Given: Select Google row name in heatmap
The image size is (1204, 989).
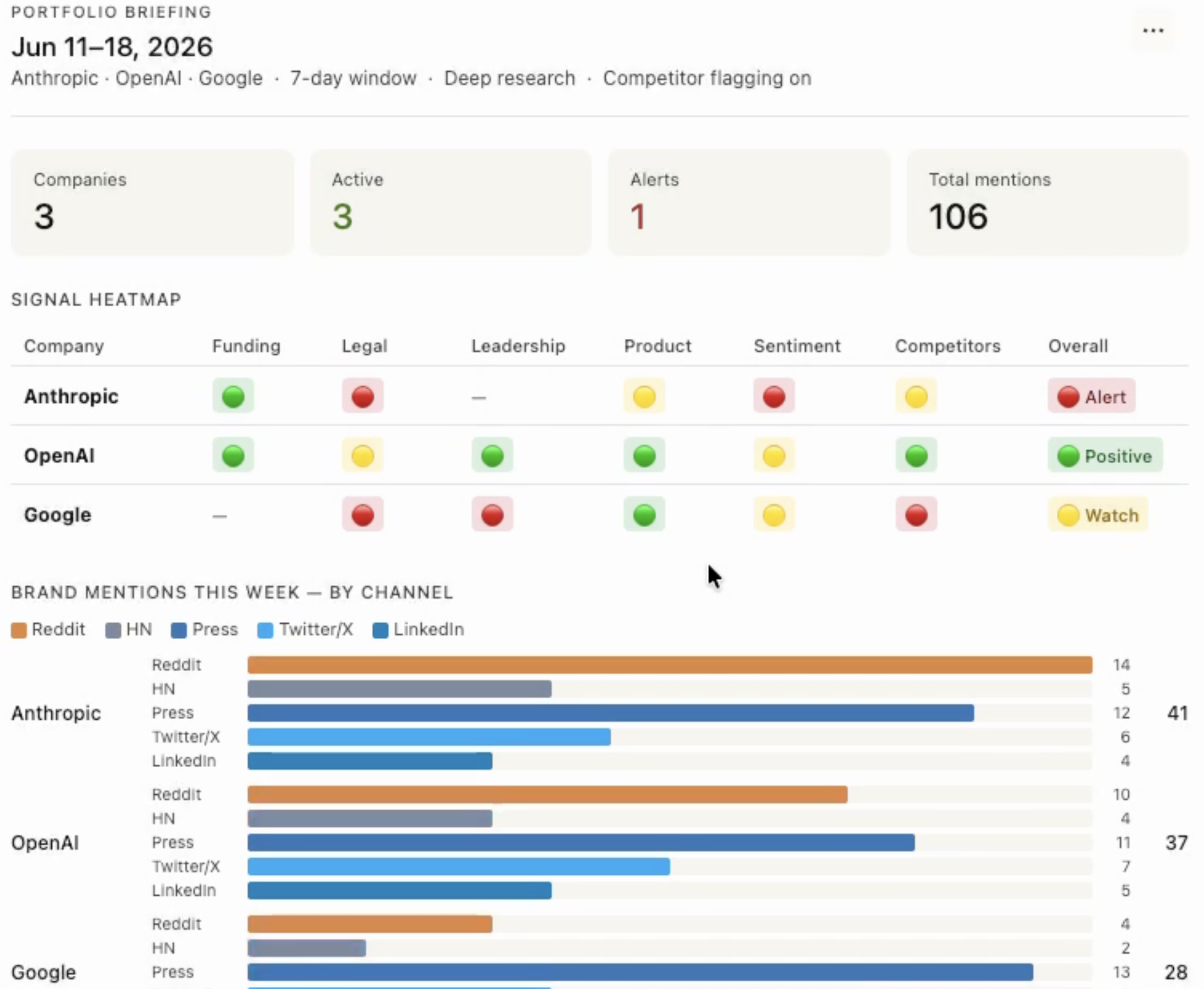Looking at the screenshot, I should pos(57,515).
